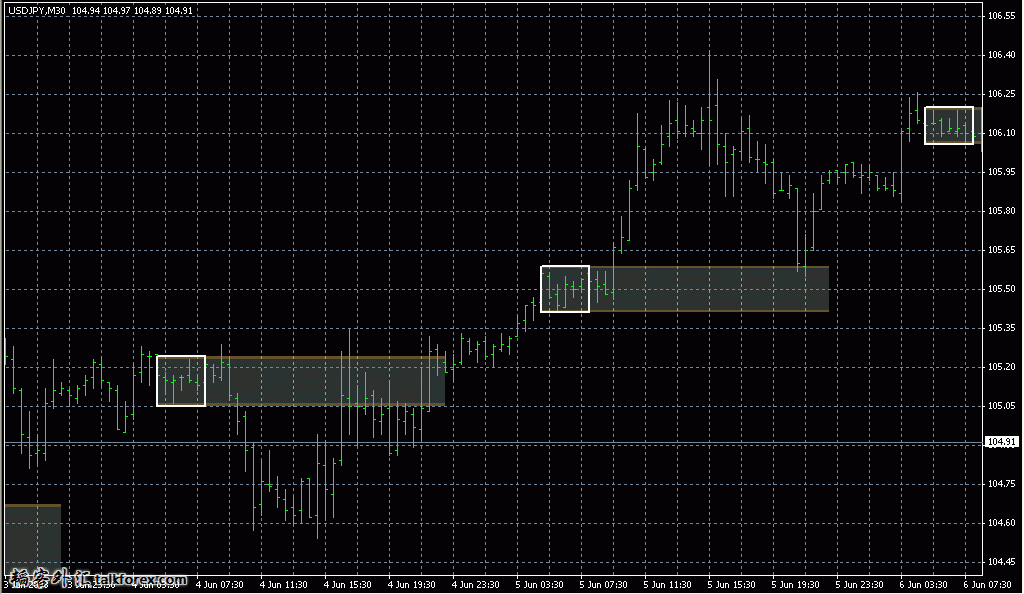The image size is (1024, 594).
Task: Select the 105.35 price axis label
Action: pos(1001,328)
